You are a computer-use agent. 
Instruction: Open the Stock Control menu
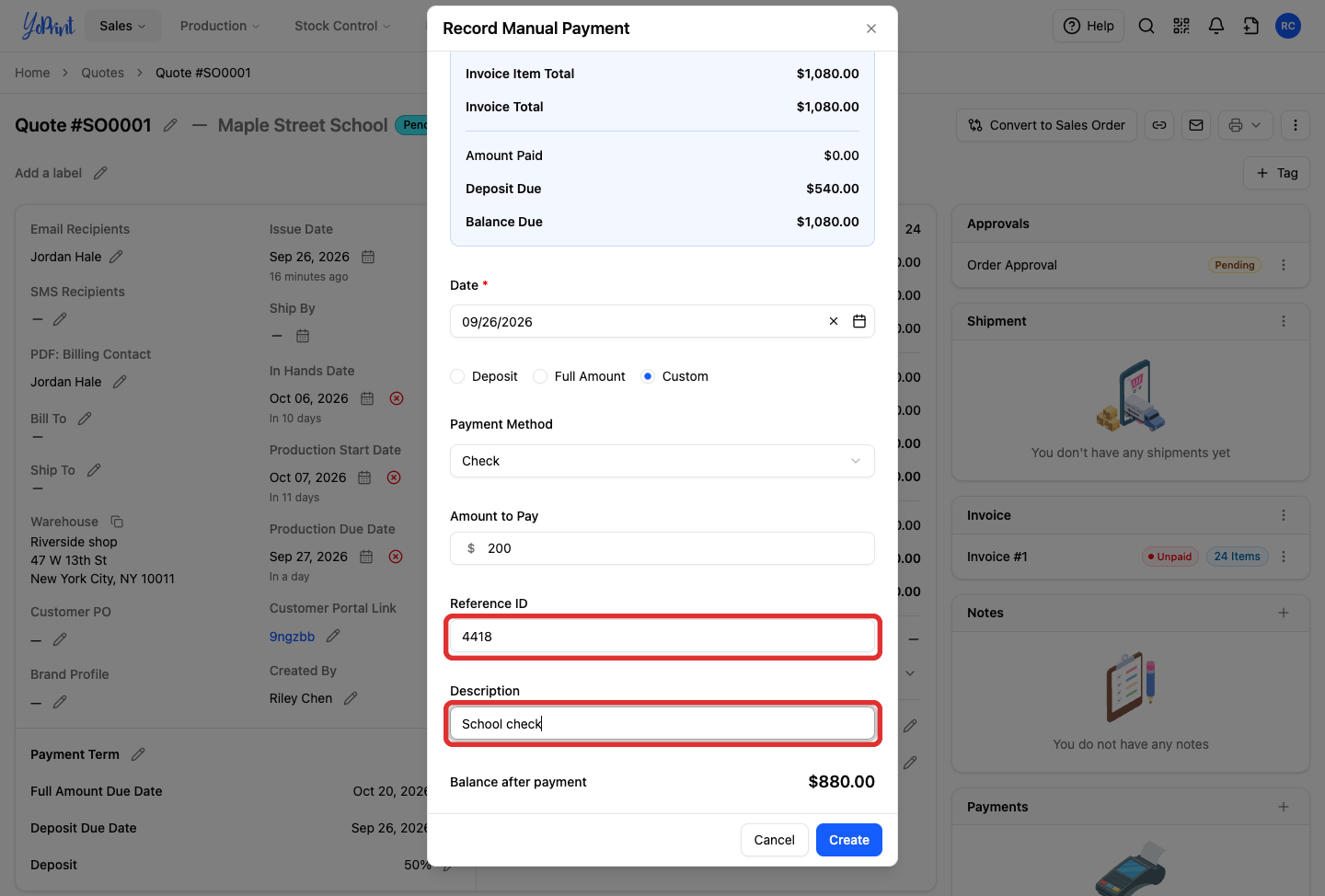tap(342, 26)
